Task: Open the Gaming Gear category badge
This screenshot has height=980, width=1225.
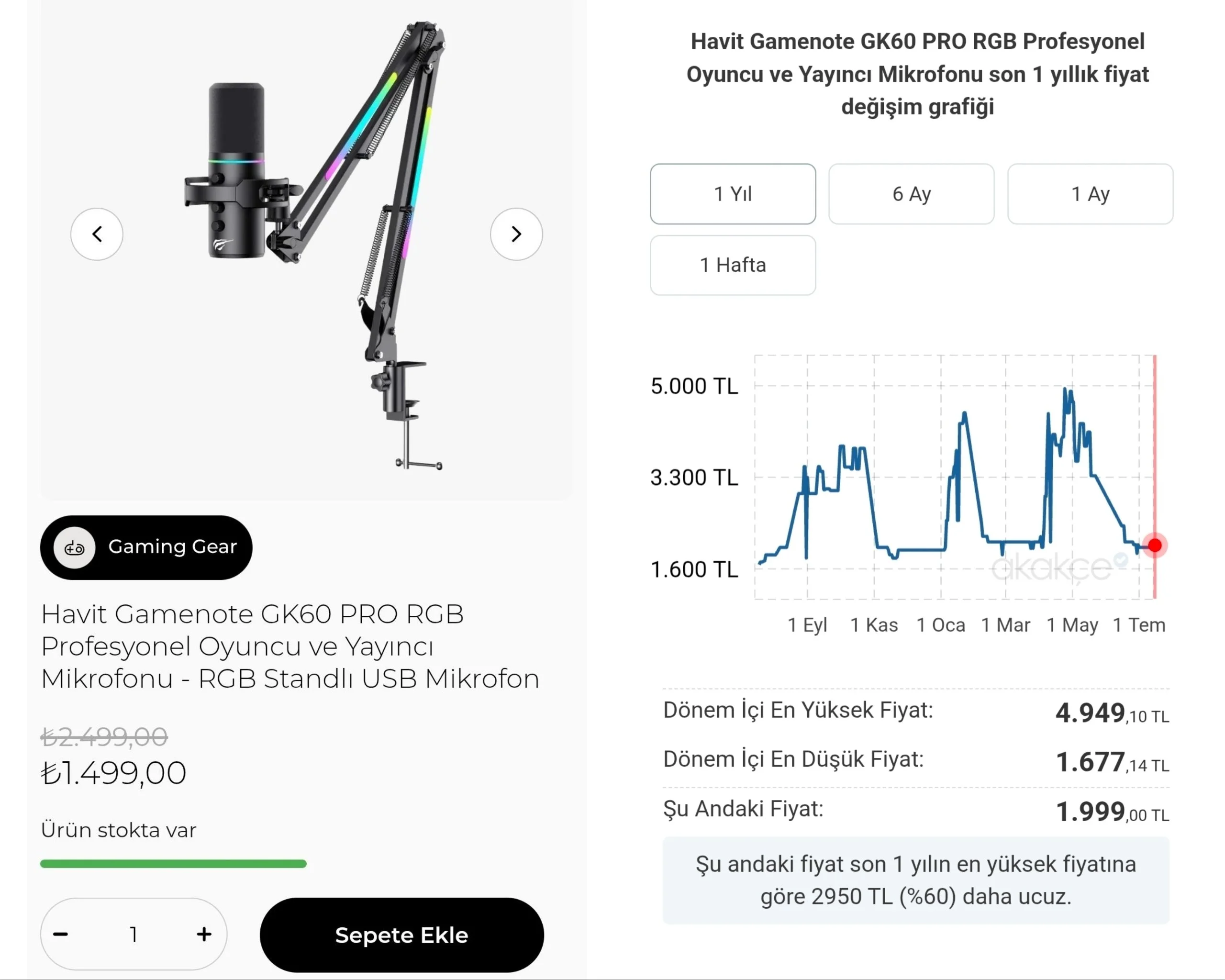Action: coord(146,547)
